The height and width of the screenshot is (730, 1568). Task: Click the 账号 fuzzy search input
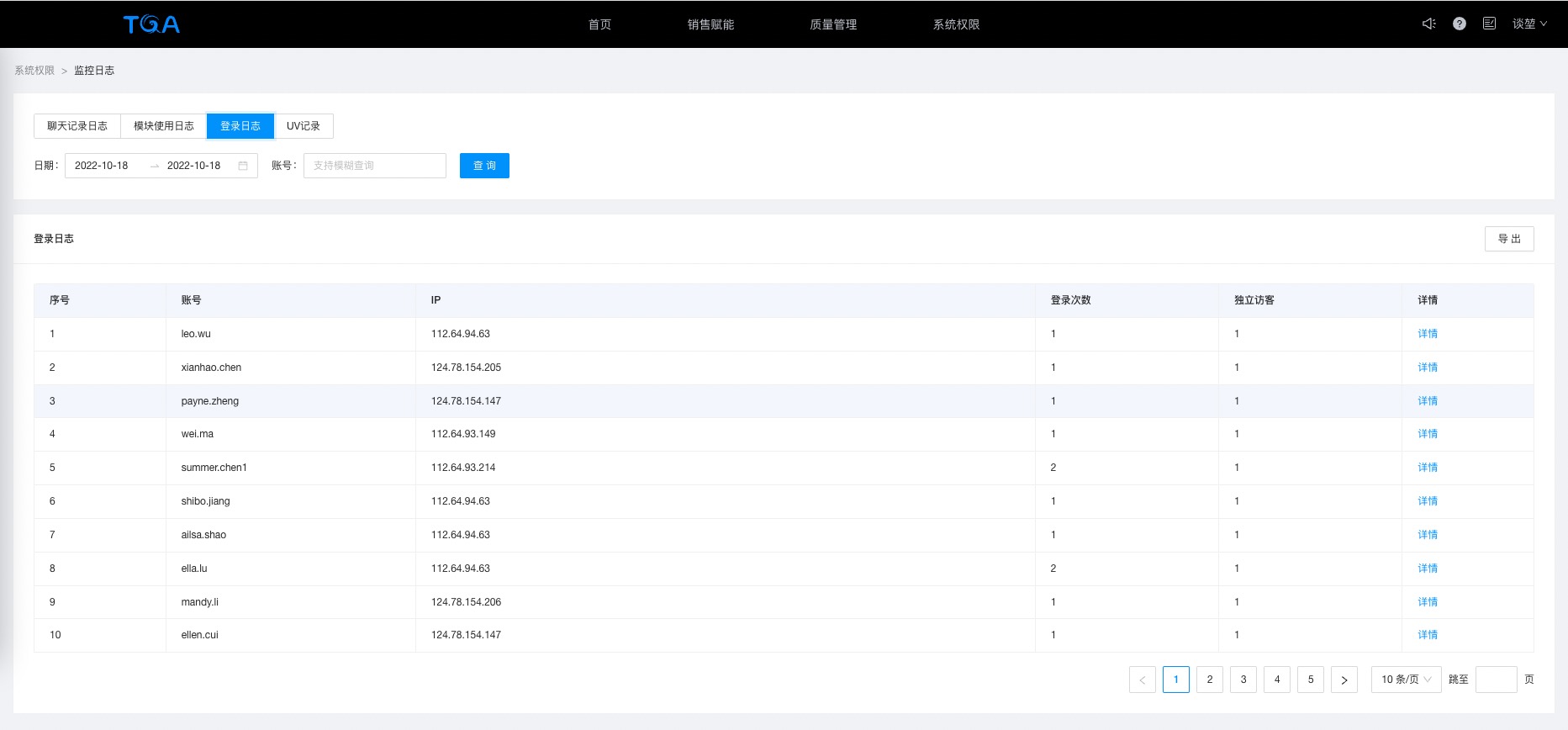pos(375,166)
